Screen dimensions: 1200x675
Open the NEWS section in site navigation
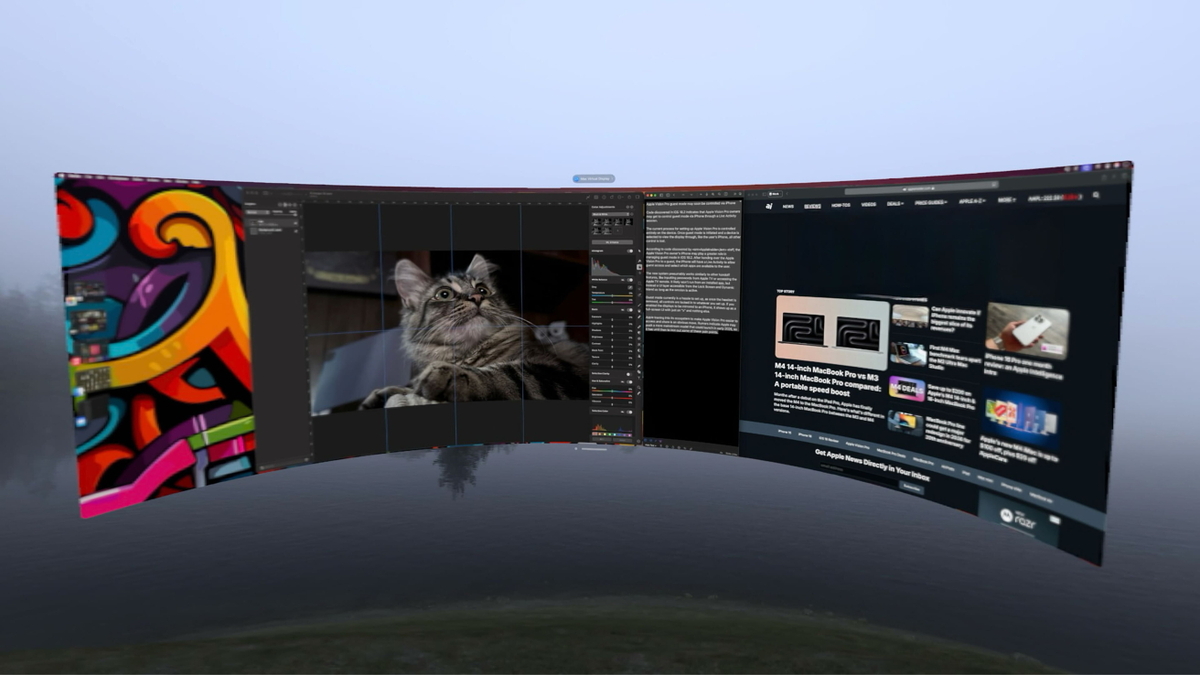click(789, 205)
